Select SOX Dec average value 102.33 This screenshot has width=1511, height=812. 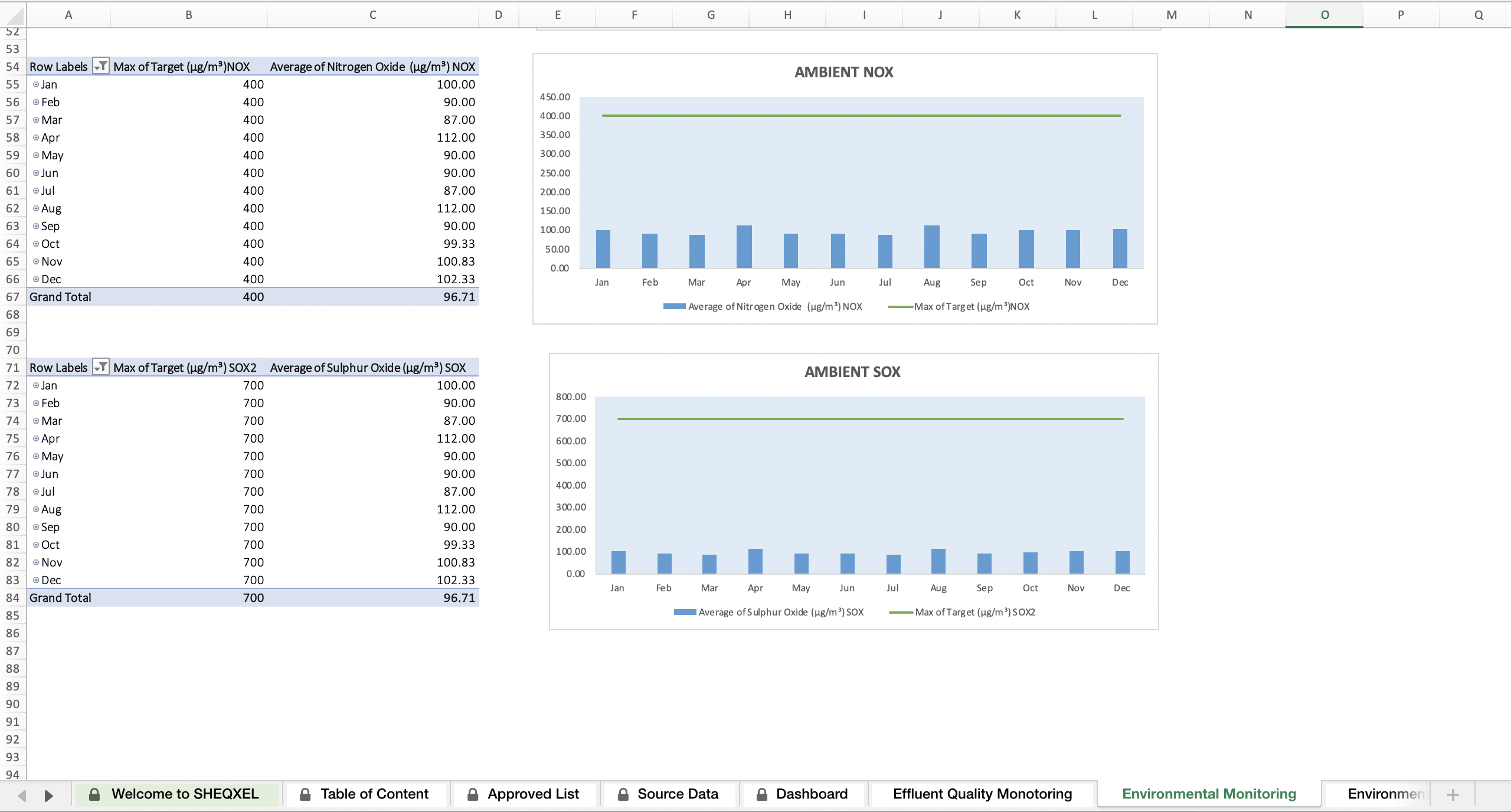(373, 580)
